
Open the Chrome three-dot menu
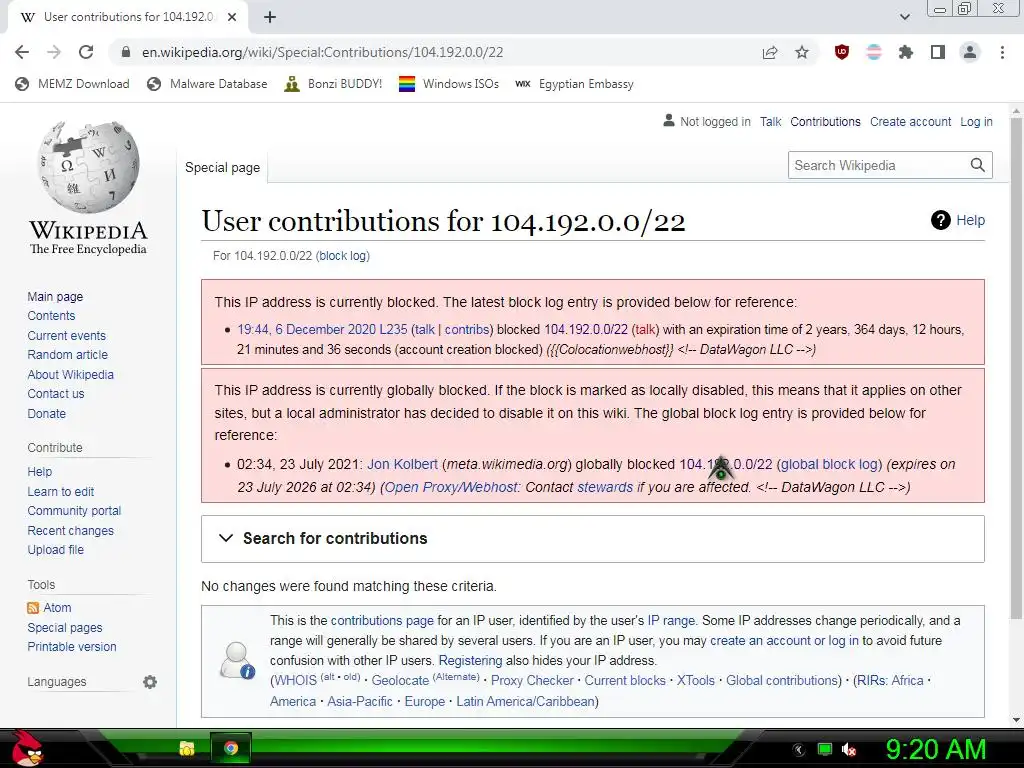1002,52
